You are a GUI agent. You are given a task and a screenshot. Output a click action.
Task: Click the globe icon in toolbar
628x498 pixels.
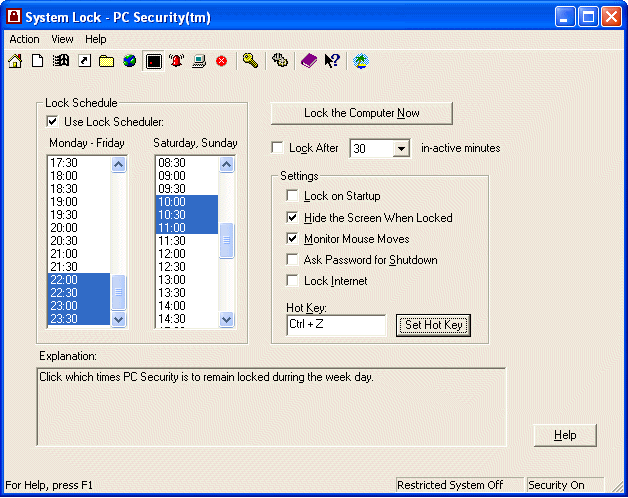click(x=129, y=61)
